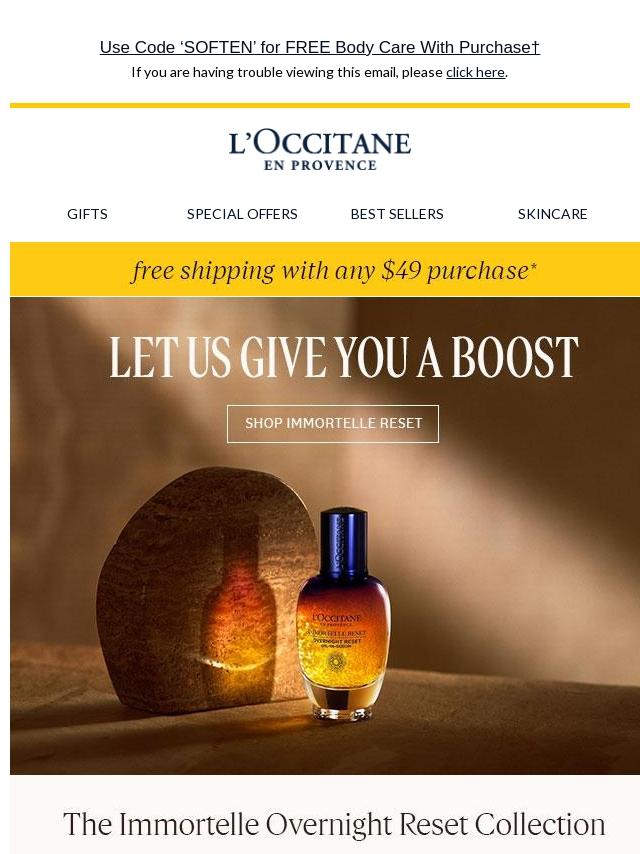Open the Immortelle Overnight Reset Collection heading
Screen dimensions: 640x854
334,825
